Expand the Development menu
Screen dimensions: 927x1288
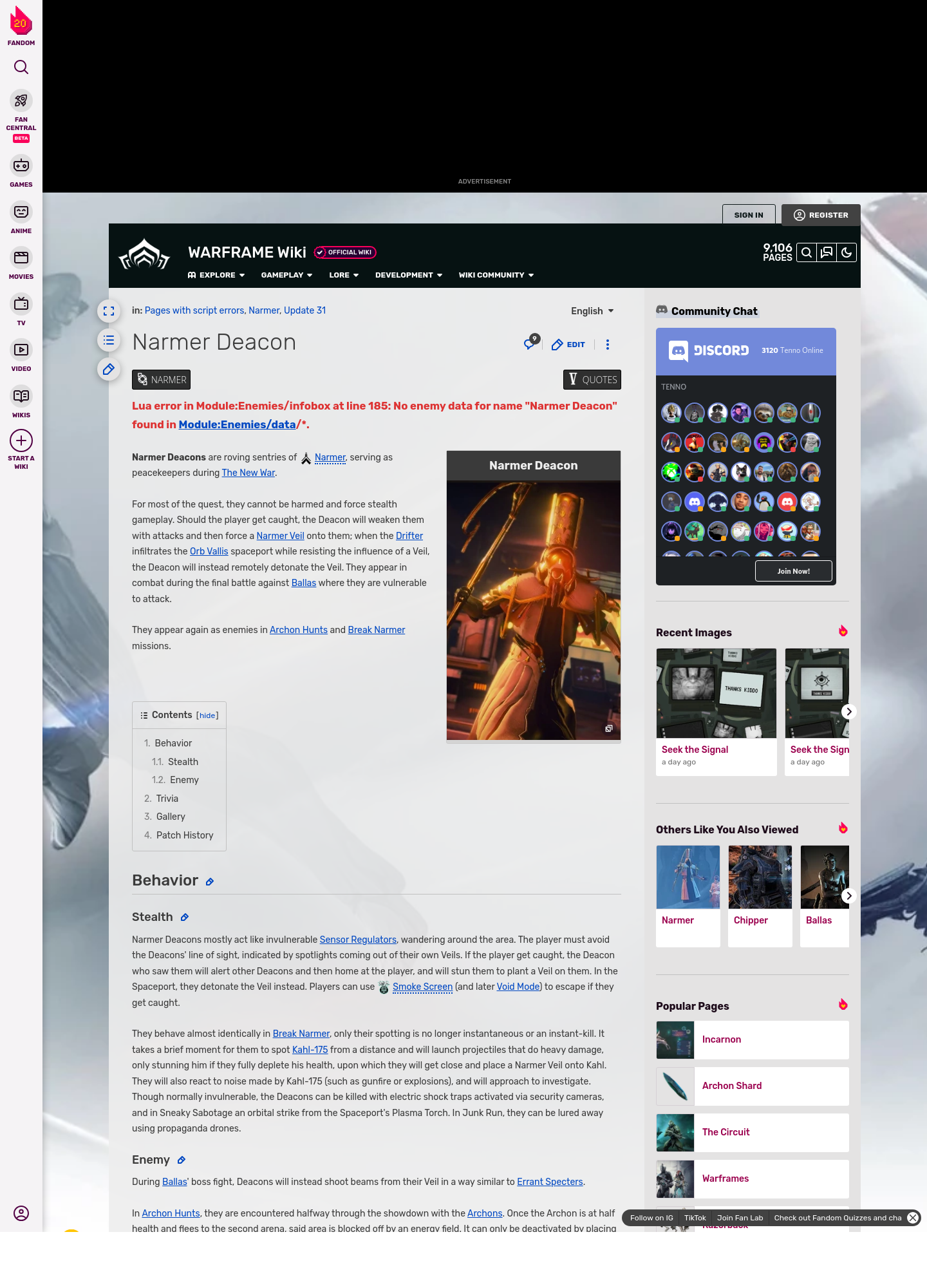point(409,275)
